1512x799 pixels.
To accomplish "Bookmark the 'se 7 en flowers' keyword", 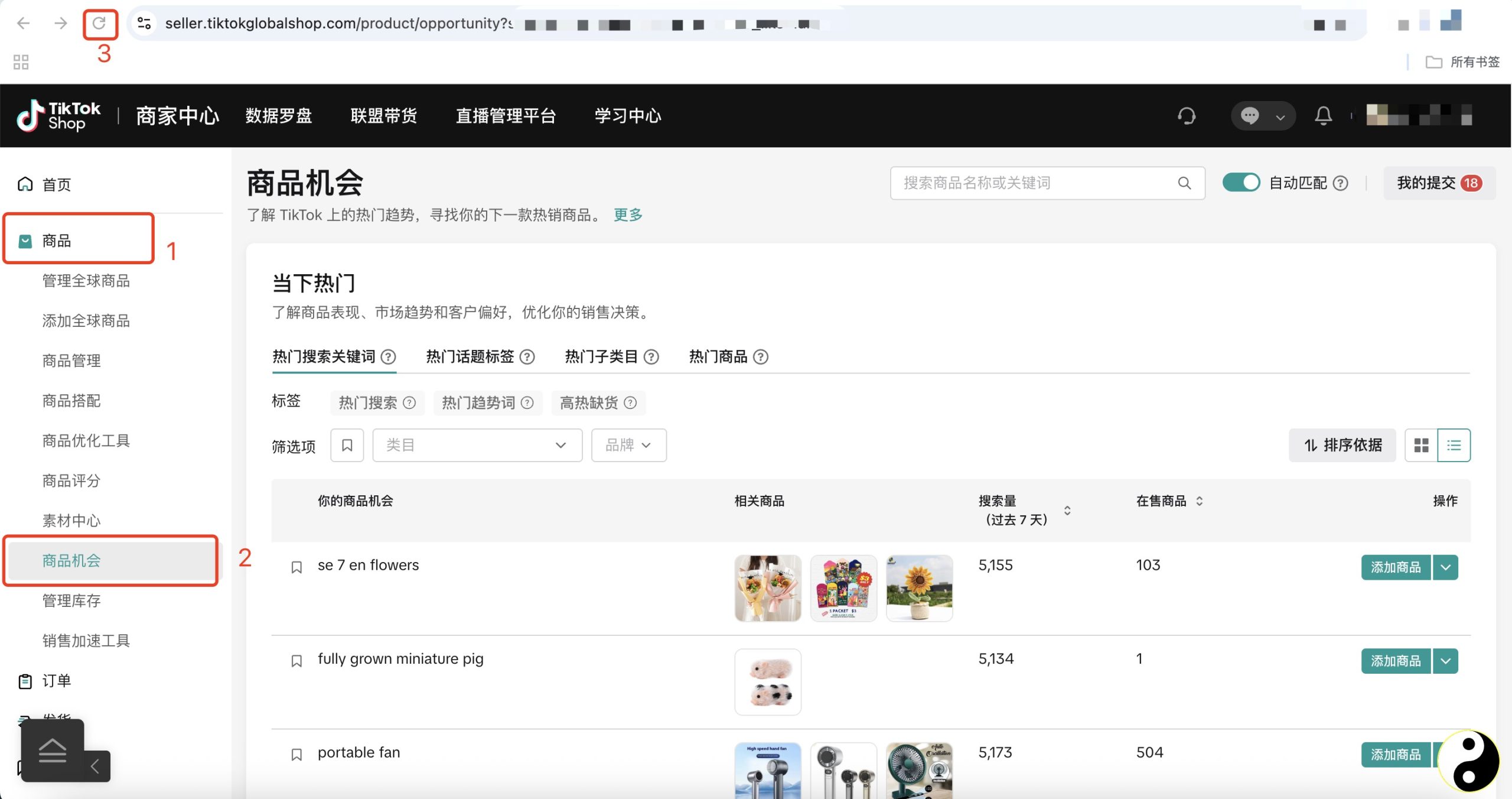I will 296,567.
